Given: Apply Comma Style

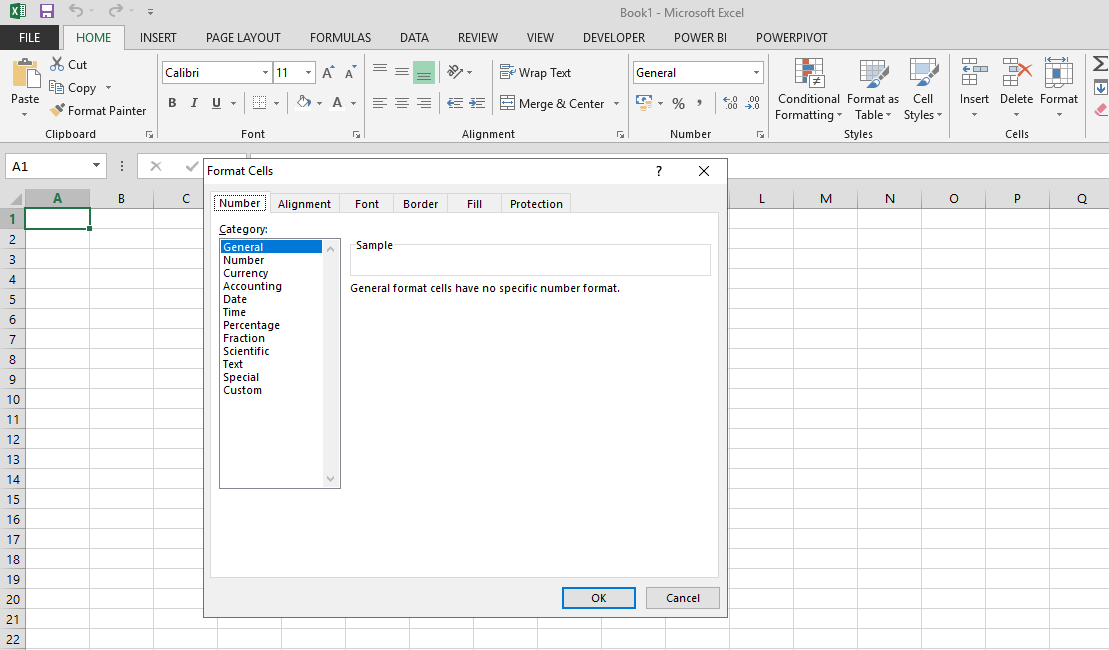Looking at the screenshot, I should click(x=699, y=103).
